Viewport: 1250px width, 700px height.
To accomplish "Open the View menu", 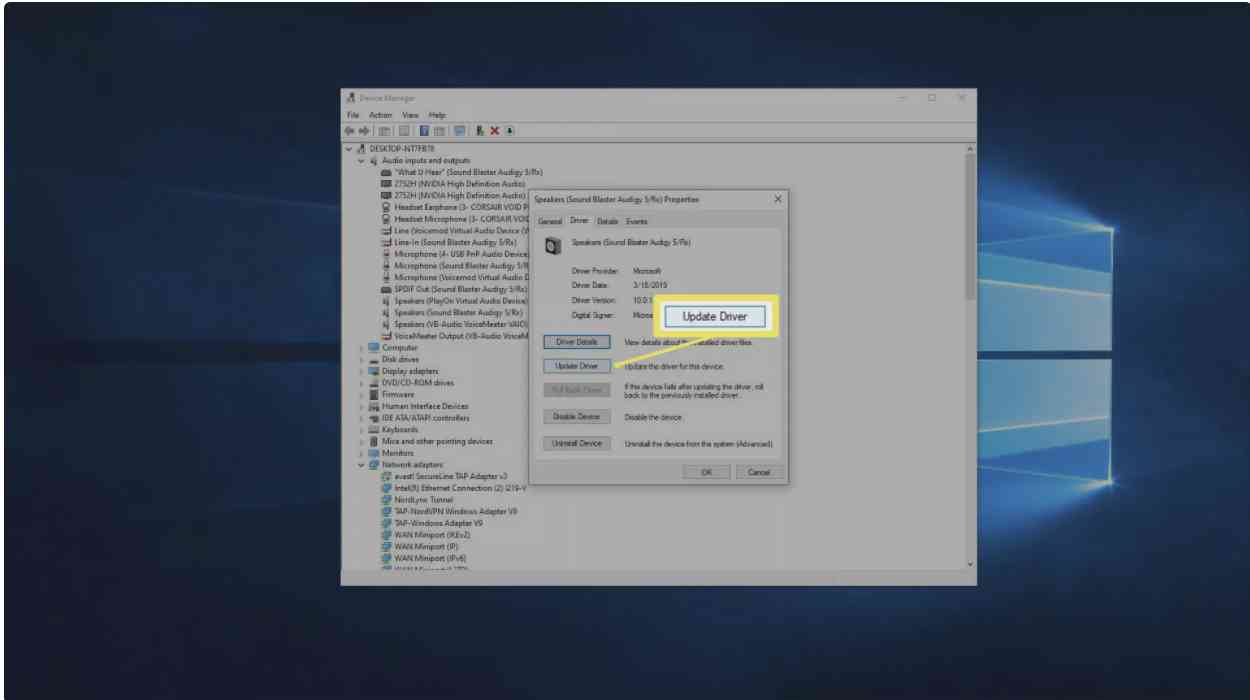I will (410, 115).
